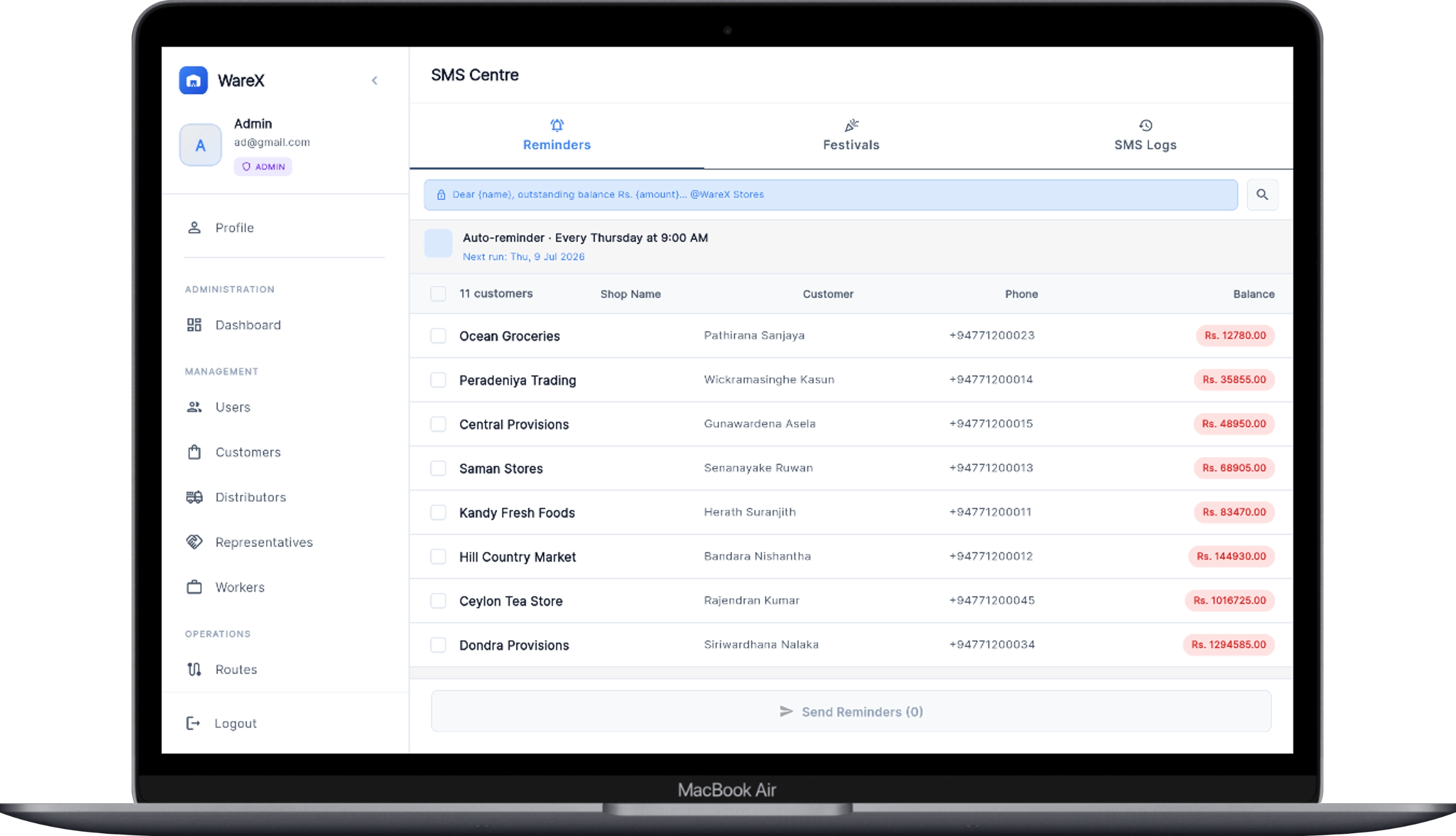Image resolution: width=1456 pixels, height=836 pixels.
Task: Check the Ceylon Tea Store row checkbox
Action: coord(438,601)
